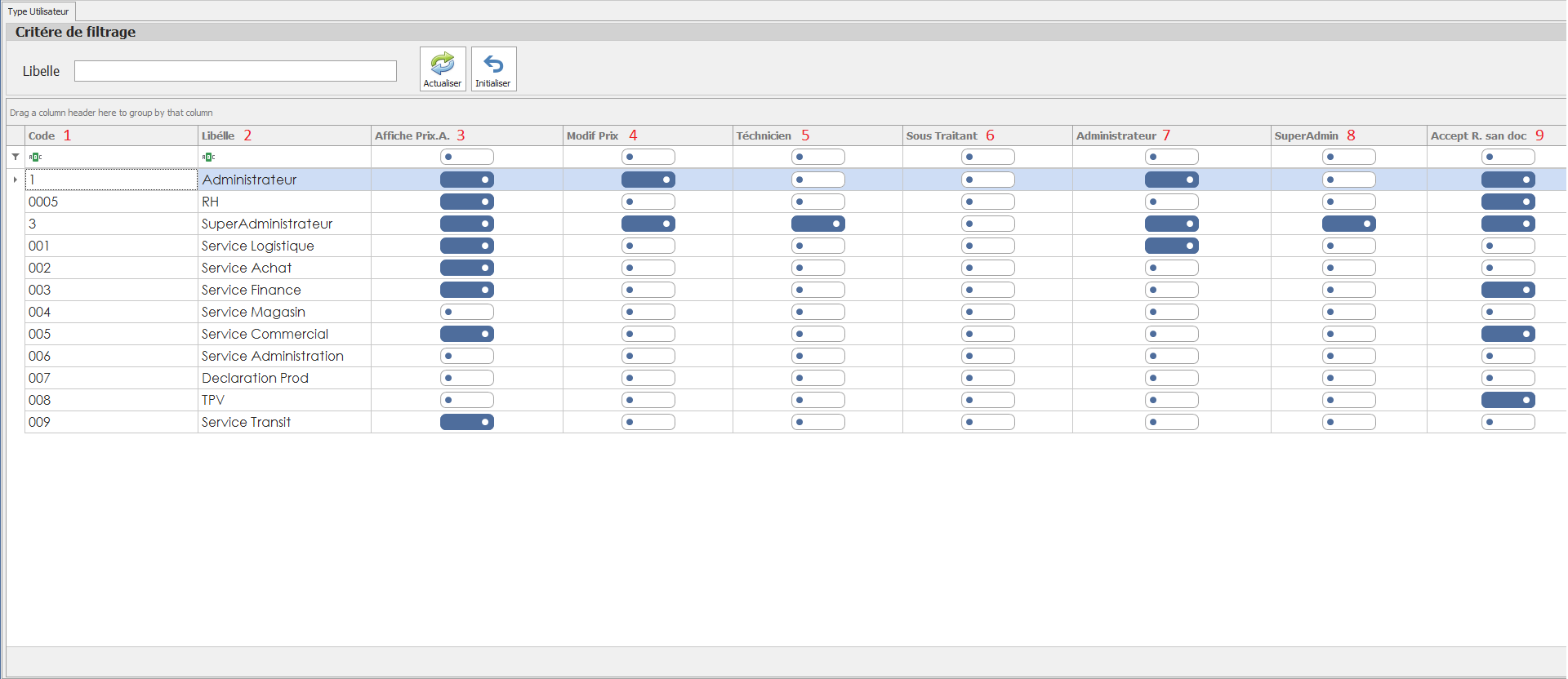Disable Modif Prix for SuperAdministrateur
Viewport: 1568px width, 679px height.
(x=648, y=224)
